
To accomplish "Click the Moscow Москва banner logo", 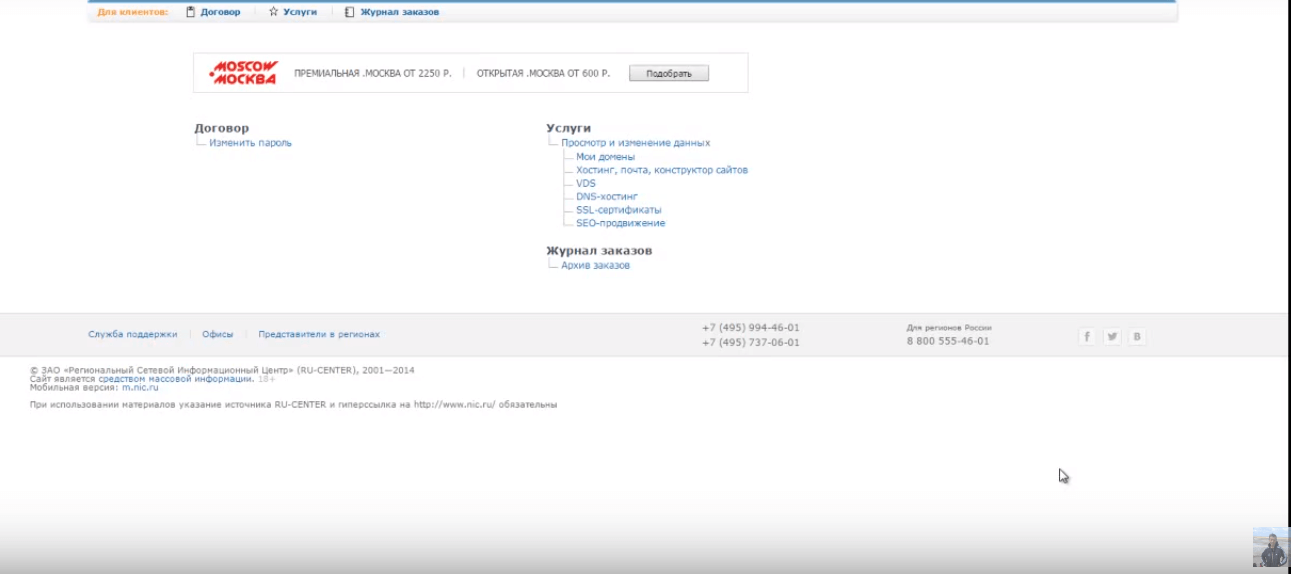I will point(243,73).
